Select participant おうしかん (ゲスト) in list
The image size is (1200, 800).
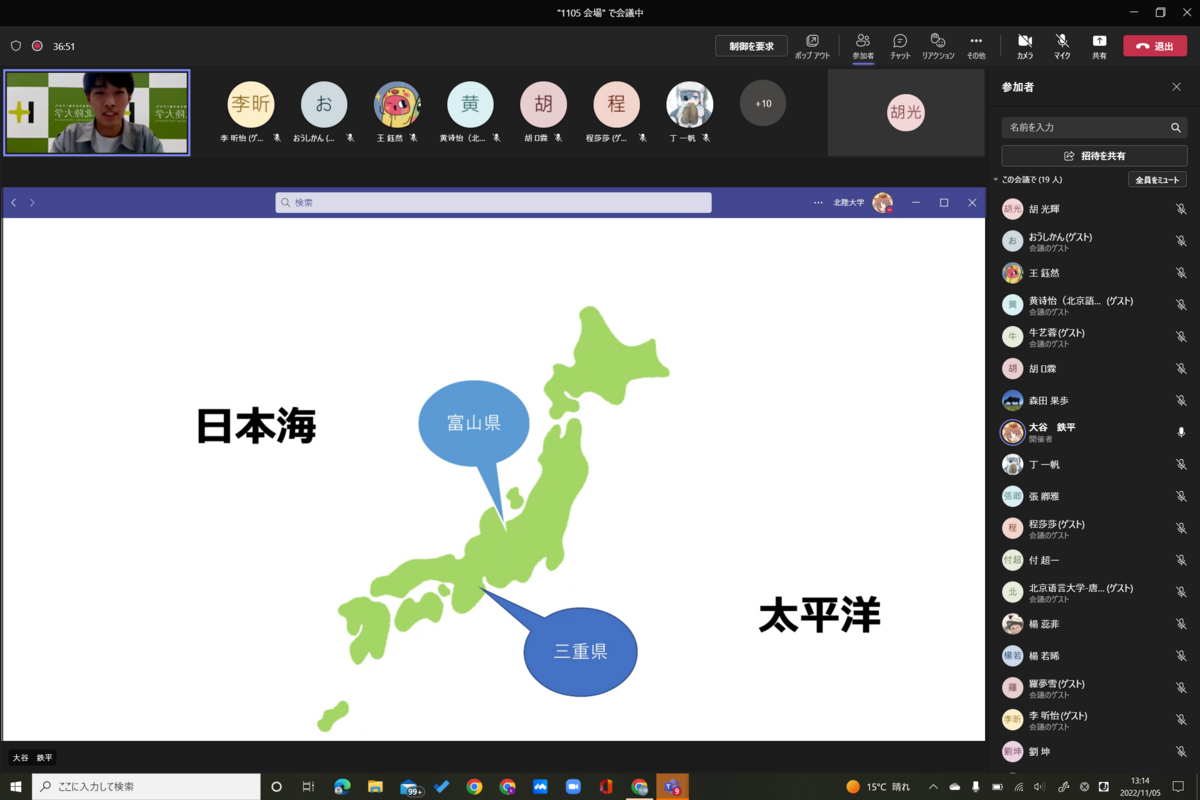1094,241
